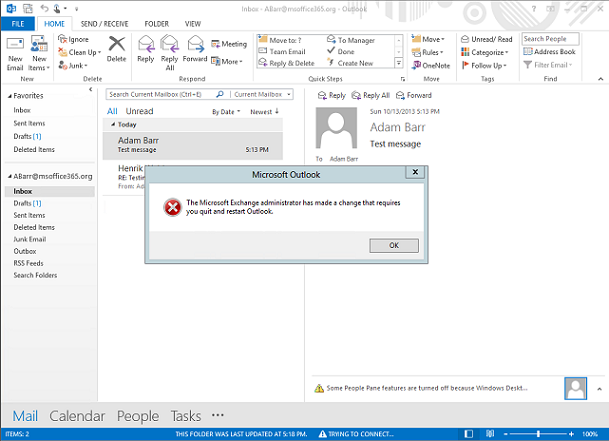Click the OneNote icon
This screenshot has width=609, height=441.
click(416, 65)
